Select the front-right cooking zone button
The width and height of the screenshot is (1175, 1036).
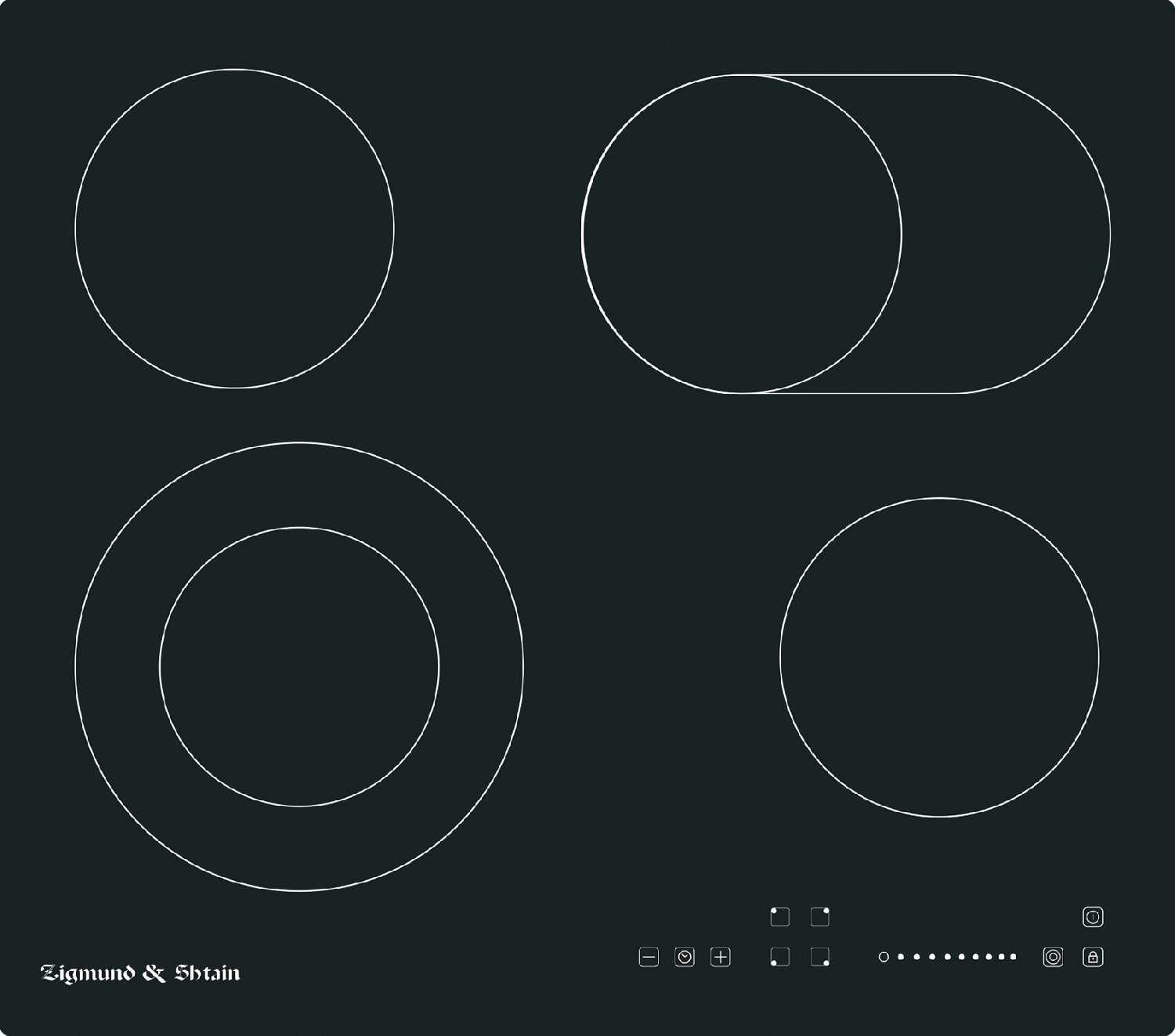click(820, 957)
